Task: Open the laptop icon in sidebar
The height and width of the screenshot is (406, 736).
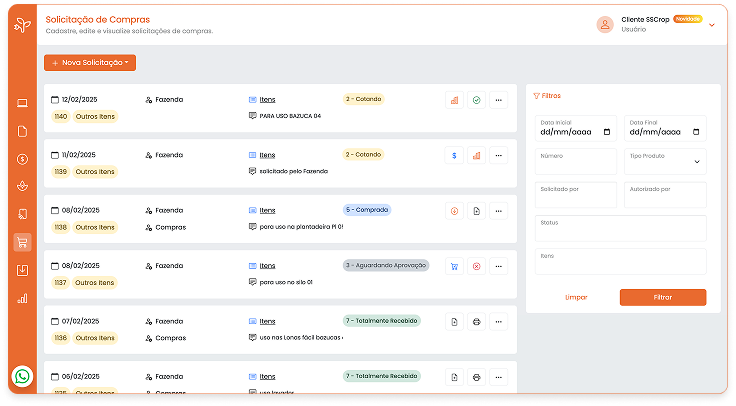Action: (23, 103)
